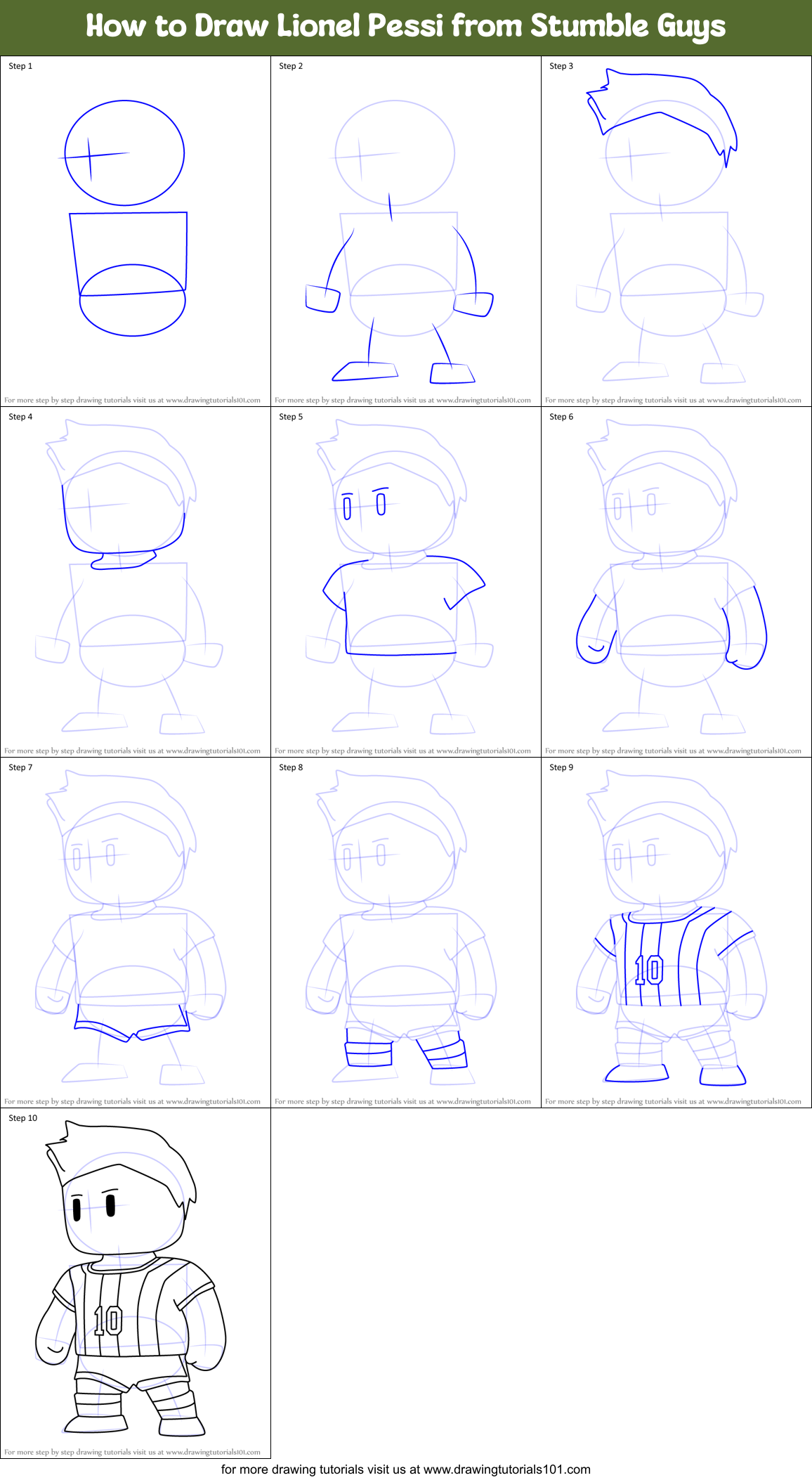Screen dimensions: 812x1480
Task: Click the Step 3 hair drawing thumbnail
Action: [676, 231]
